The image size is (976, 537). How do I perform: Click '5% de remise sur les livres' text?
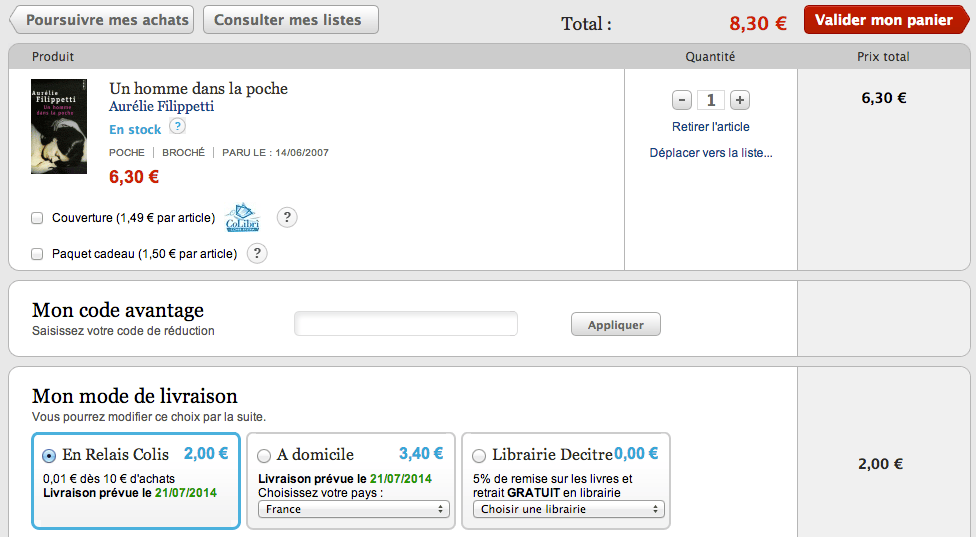(553, 479)
